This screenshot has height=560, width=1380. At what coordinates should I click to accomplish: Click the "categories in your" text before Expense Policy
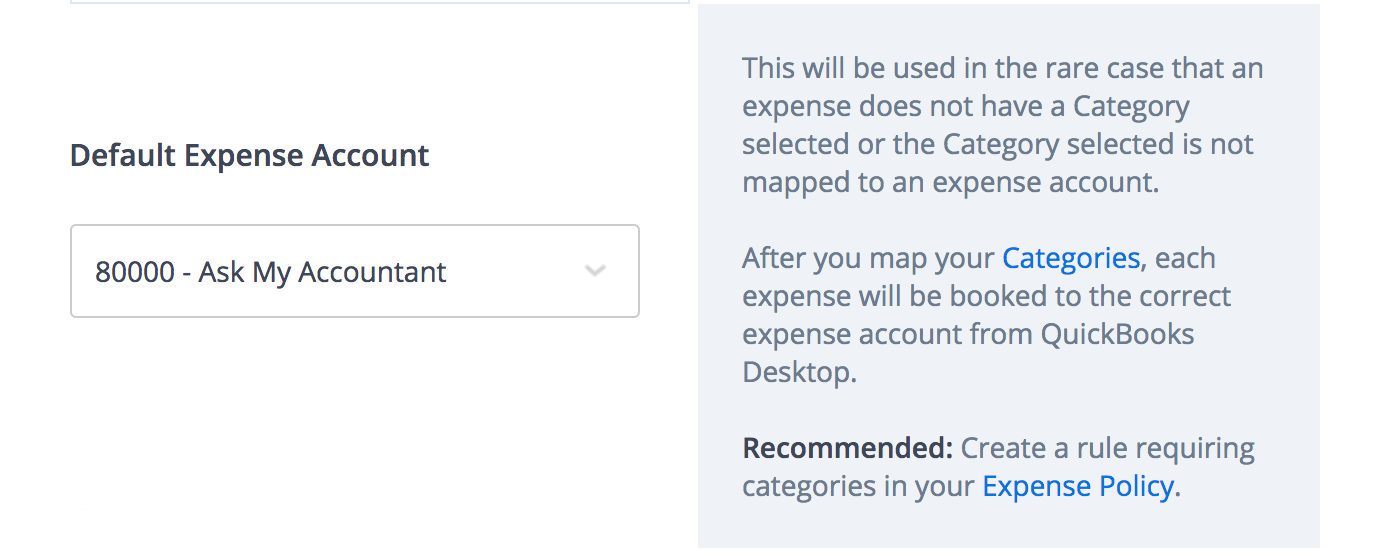858,486
